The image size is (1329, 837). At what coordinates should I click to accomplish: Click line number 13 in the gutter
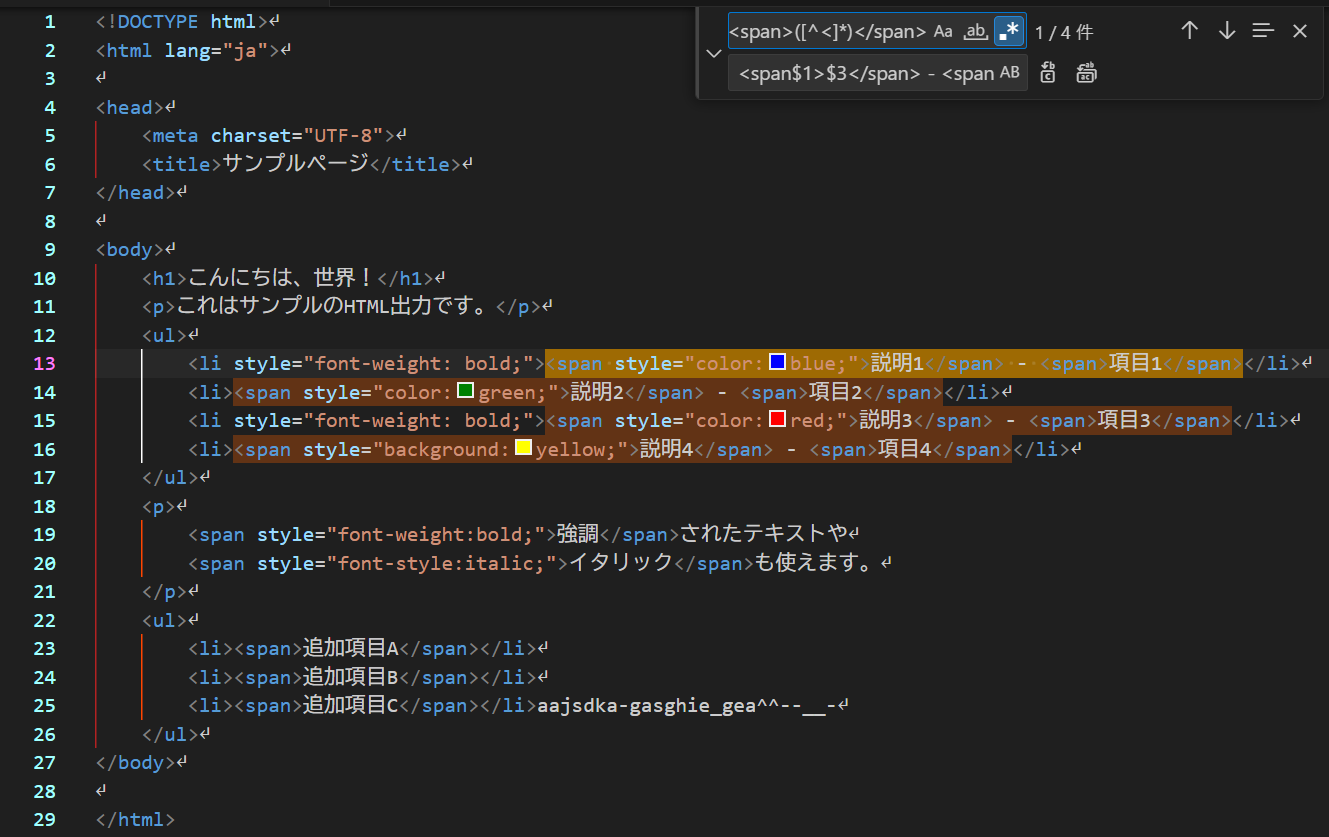(45, 363)
